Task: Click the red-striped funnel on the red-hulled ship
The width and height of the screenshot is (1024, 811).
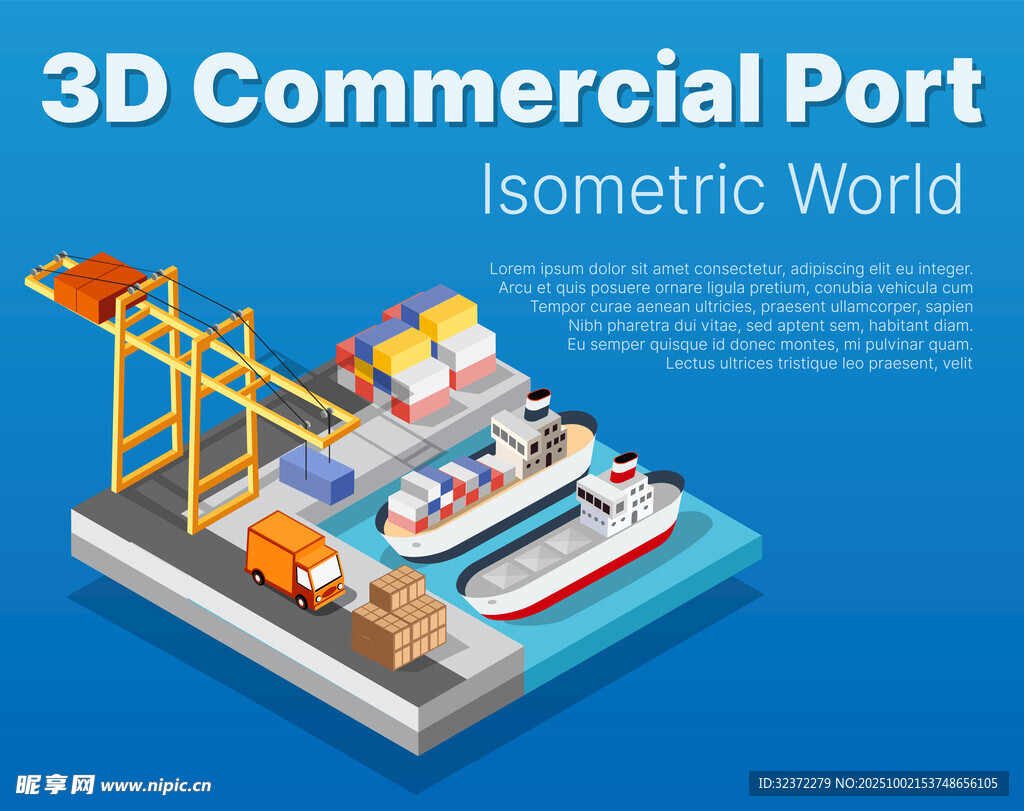Action: pos(624,467)
